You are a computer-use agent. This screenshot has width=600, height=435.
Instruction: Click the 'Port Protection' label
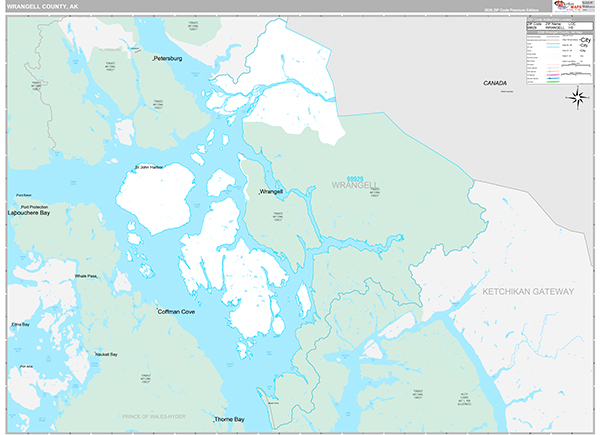(34, 207)
